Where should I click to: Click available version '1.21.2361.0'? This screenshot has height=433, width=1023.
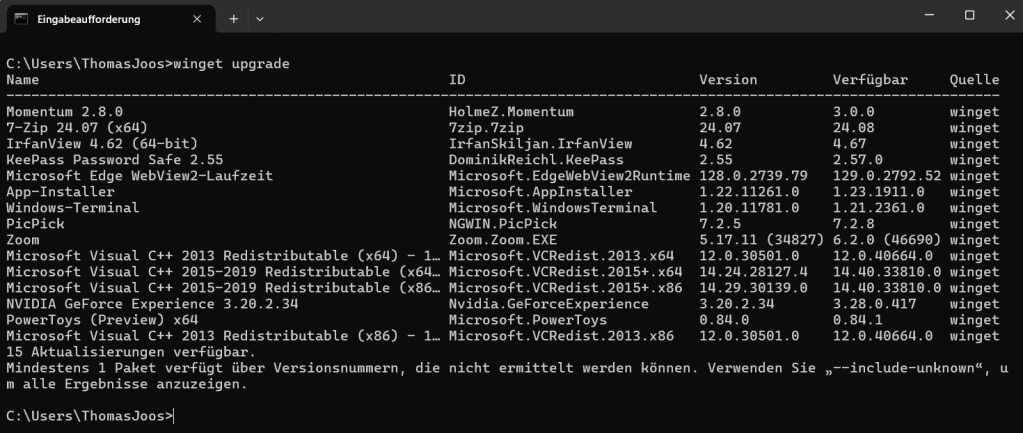[879, 207]
